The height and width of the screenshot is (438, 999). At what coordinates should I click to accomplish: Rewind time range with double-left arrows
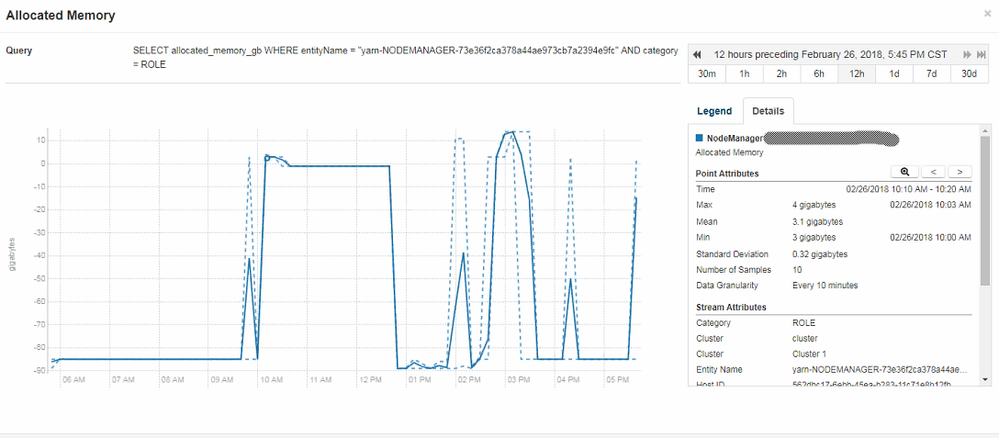tap(697, 54)
